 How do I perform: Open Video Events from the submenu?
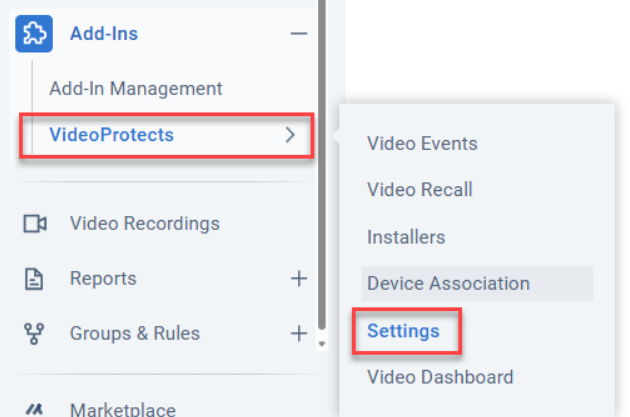tap(422, 143)
